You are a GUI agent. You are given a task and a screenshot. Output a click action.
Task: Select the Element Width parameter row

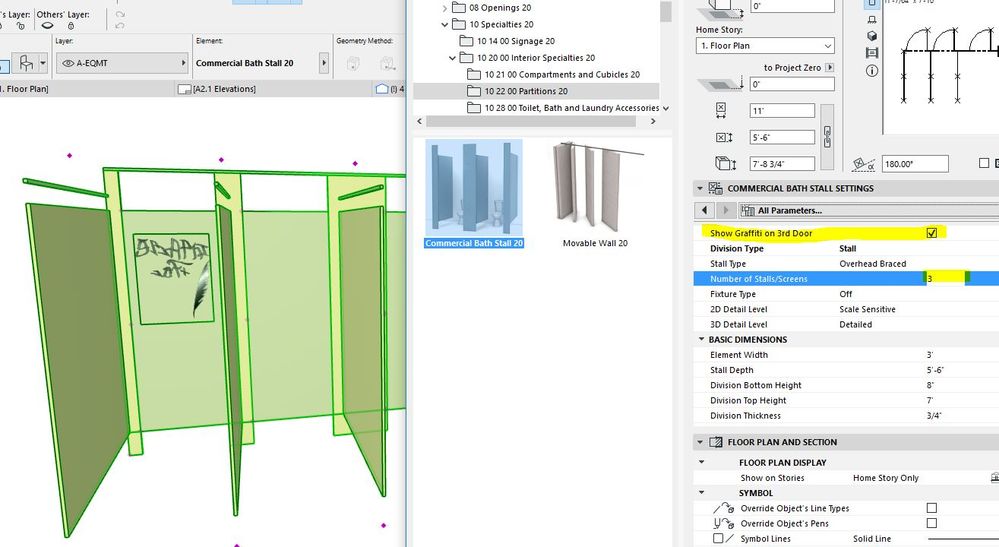846,355
